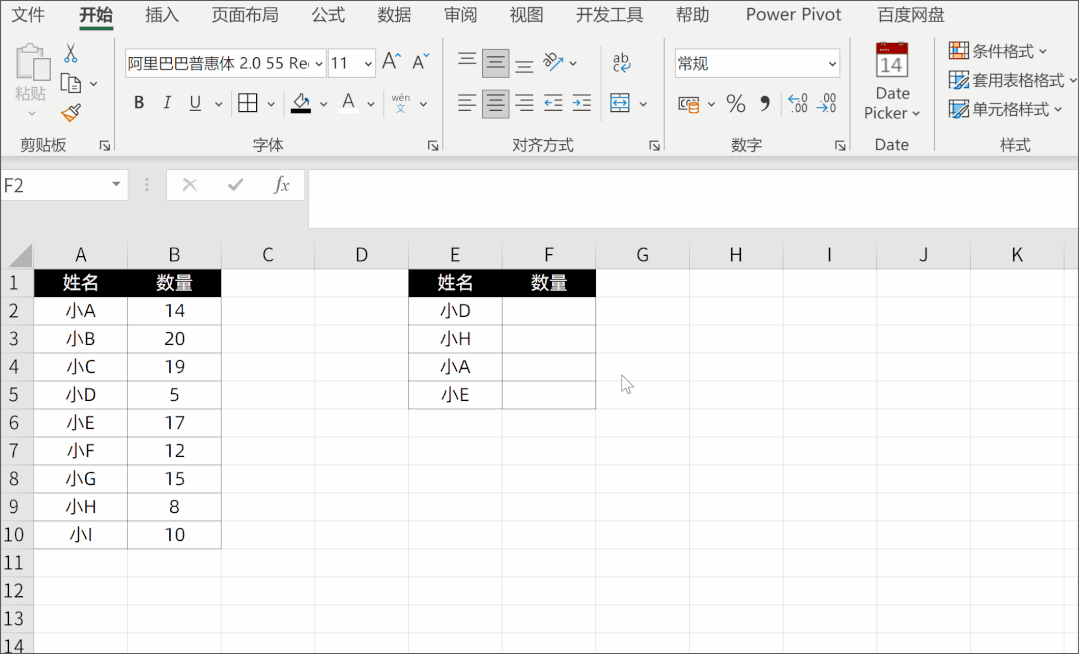Click the Percent Style icon
The height and width of the screenshot is (654, 1079).
tap(736, 103)
